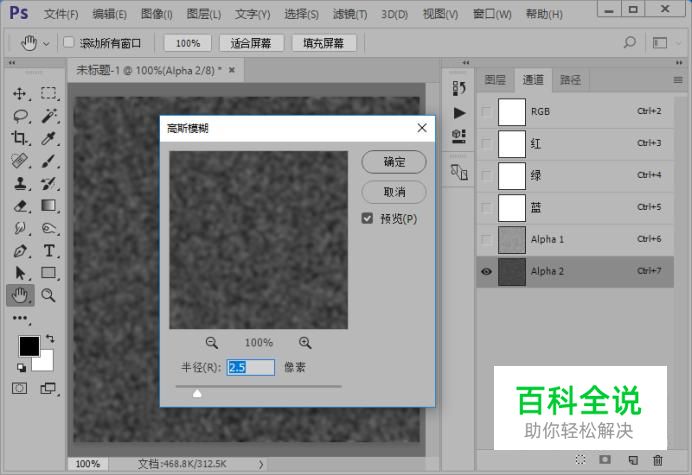The width and height of the screenshot is (692, 475).
Task: Show the Alpha 1 channel
Action: point(486,239)
